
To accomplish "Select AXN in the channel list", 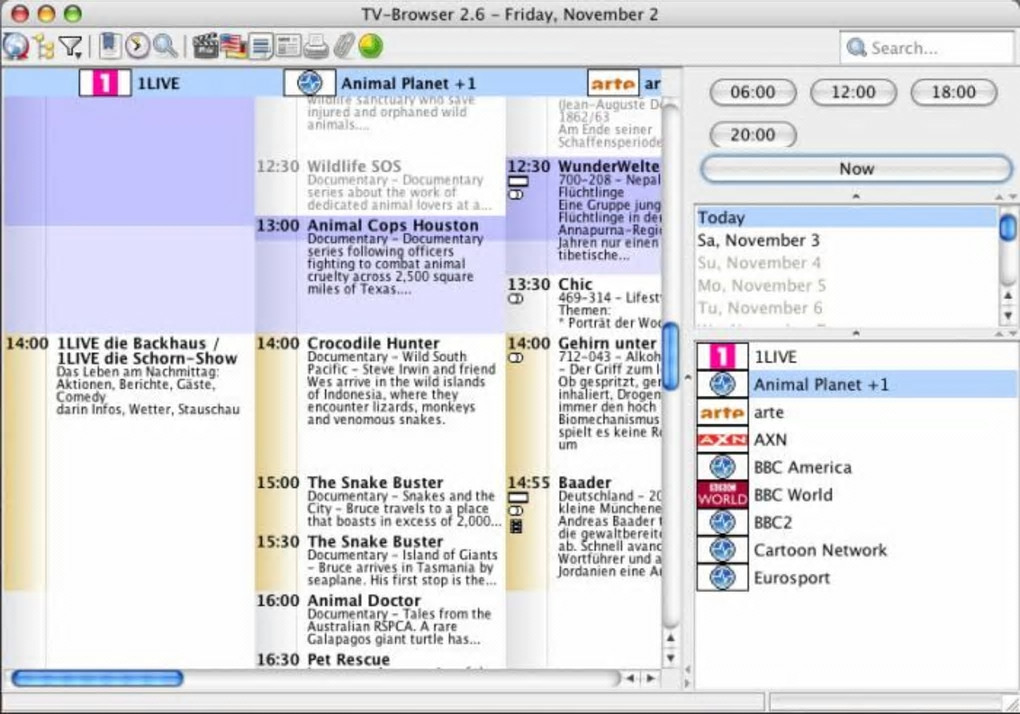I will coord(857,440).
